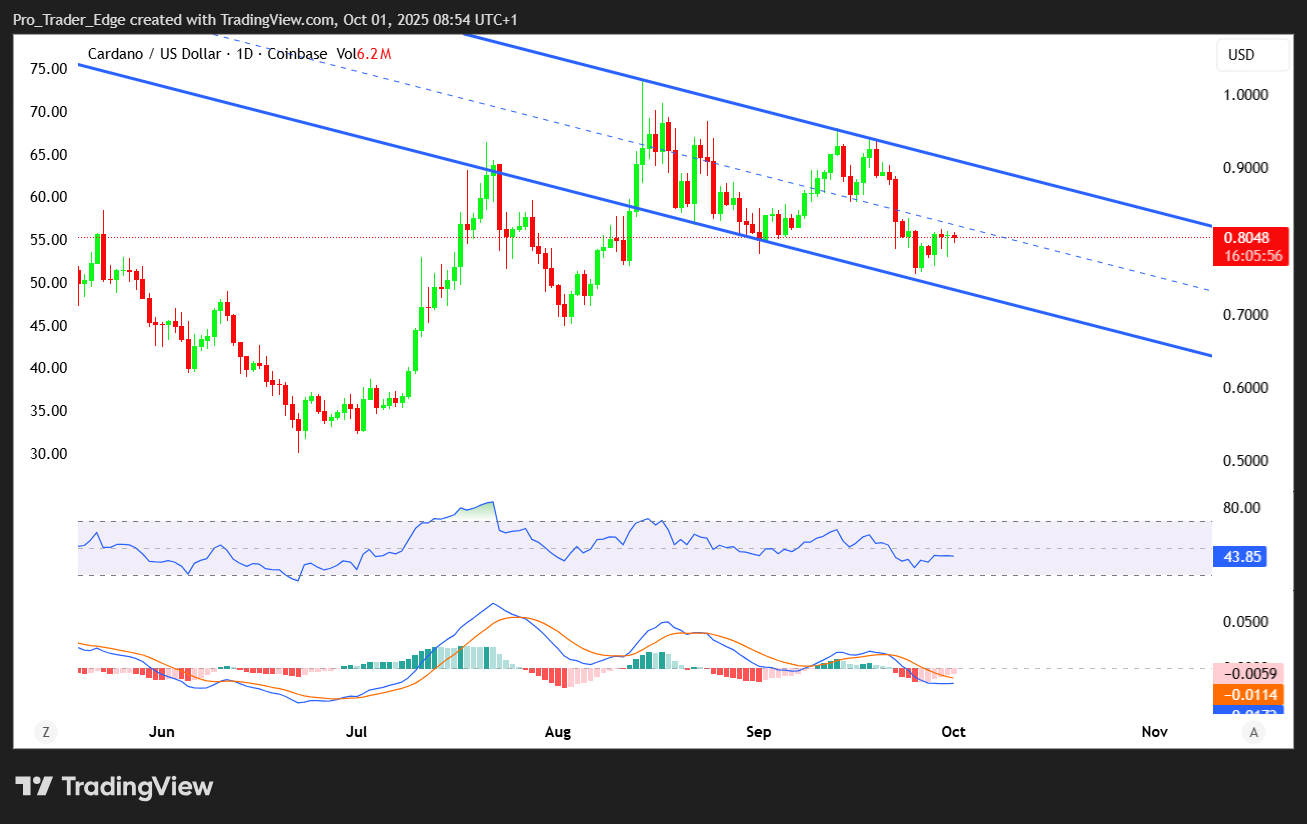Click the Cardano / US Dollar symbol title
The height and width of the screenshot is (824, 1307).
[x=154, y=54]
